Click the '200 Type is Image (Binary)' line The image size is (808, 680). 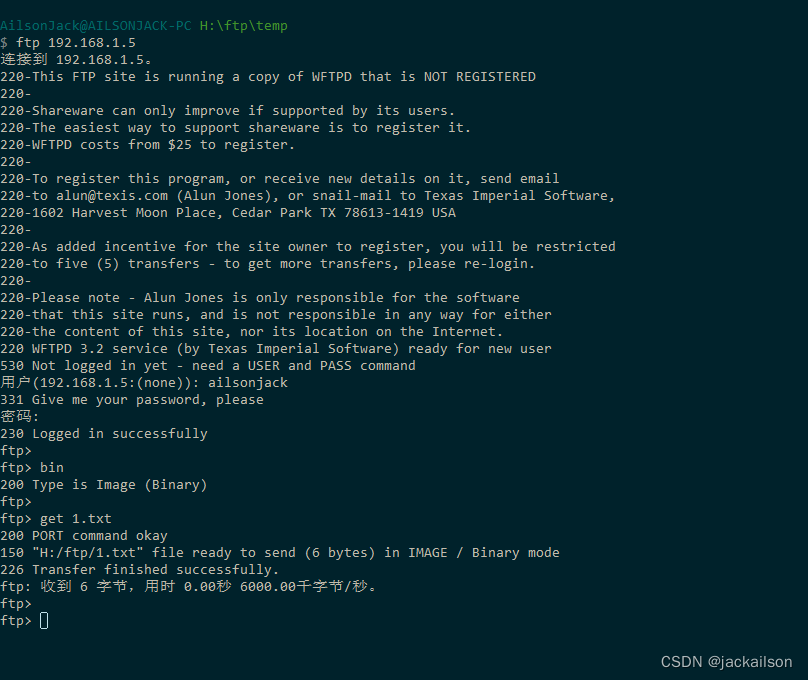[x=104, y=485]
